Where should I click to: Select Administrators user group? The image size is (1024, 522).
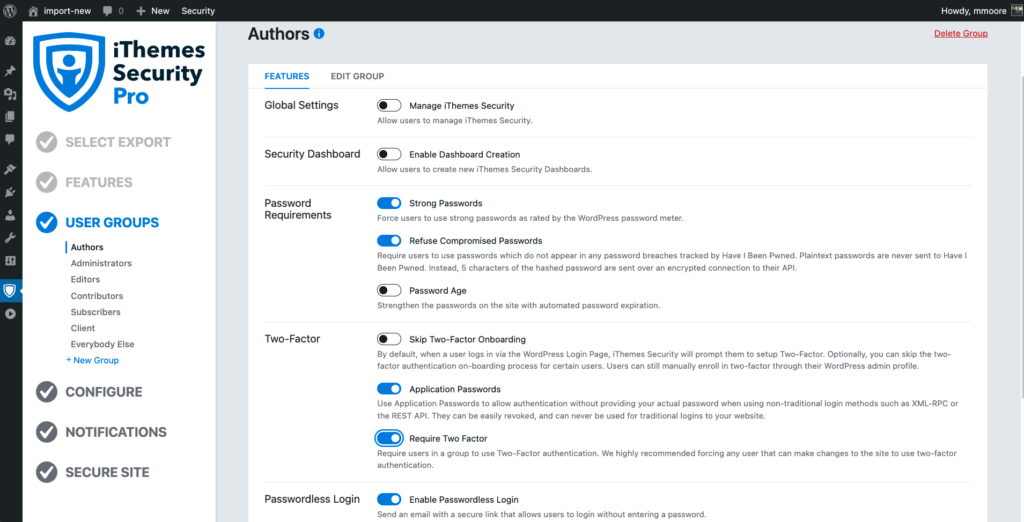[101, 263]
